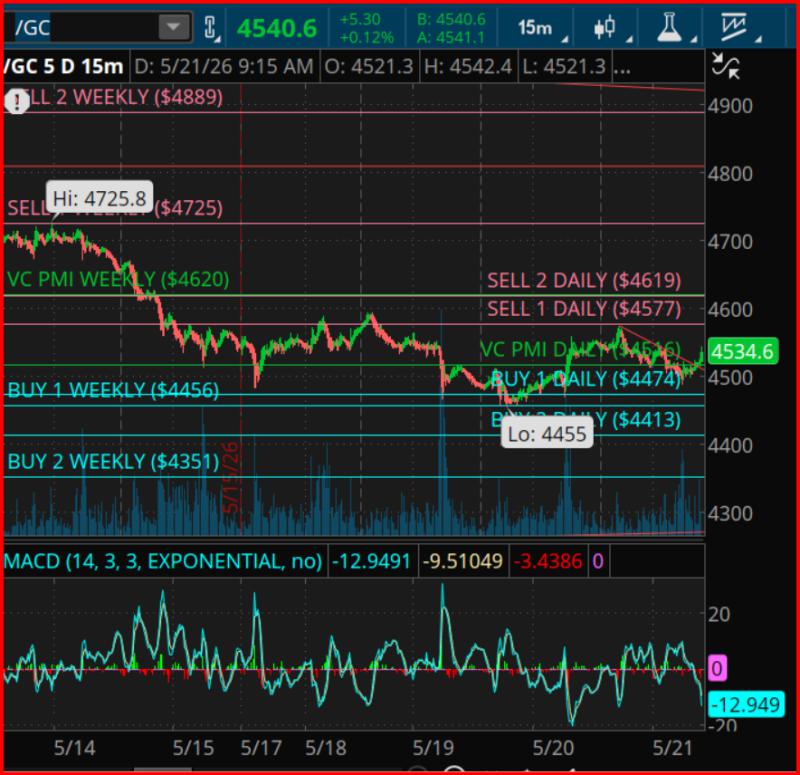Click the magenta 0 tag on the MACD axis
This screenshot has width=800, height=775.
[716, 668]
